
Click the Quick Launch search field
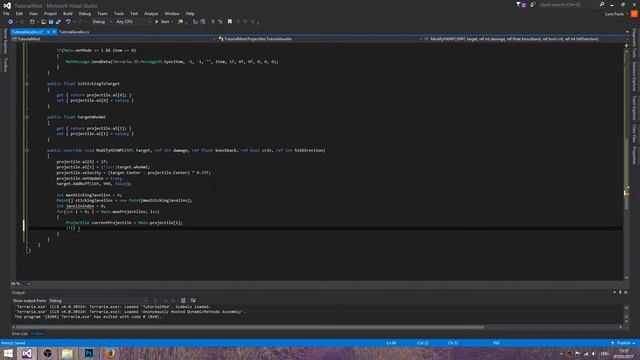(x=567, y=4)
